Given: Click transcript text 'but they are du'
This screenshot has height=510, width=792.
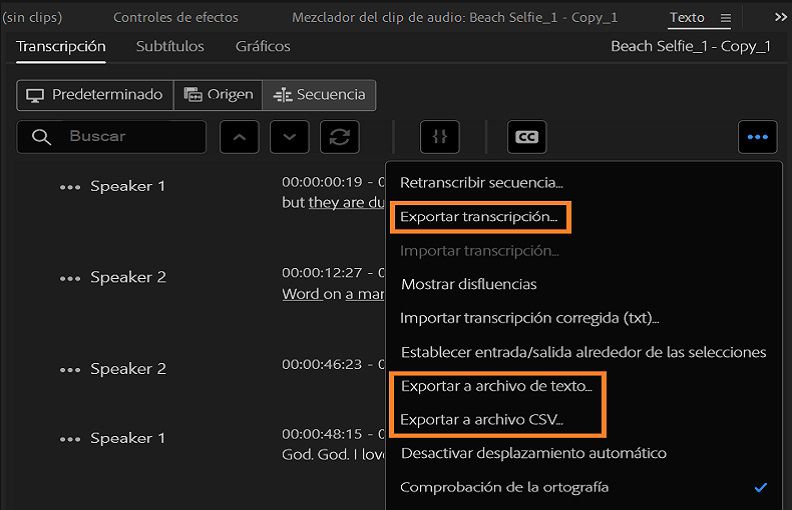Looking at the screenshot, I should pyautogui.click(x=333, y=202).
